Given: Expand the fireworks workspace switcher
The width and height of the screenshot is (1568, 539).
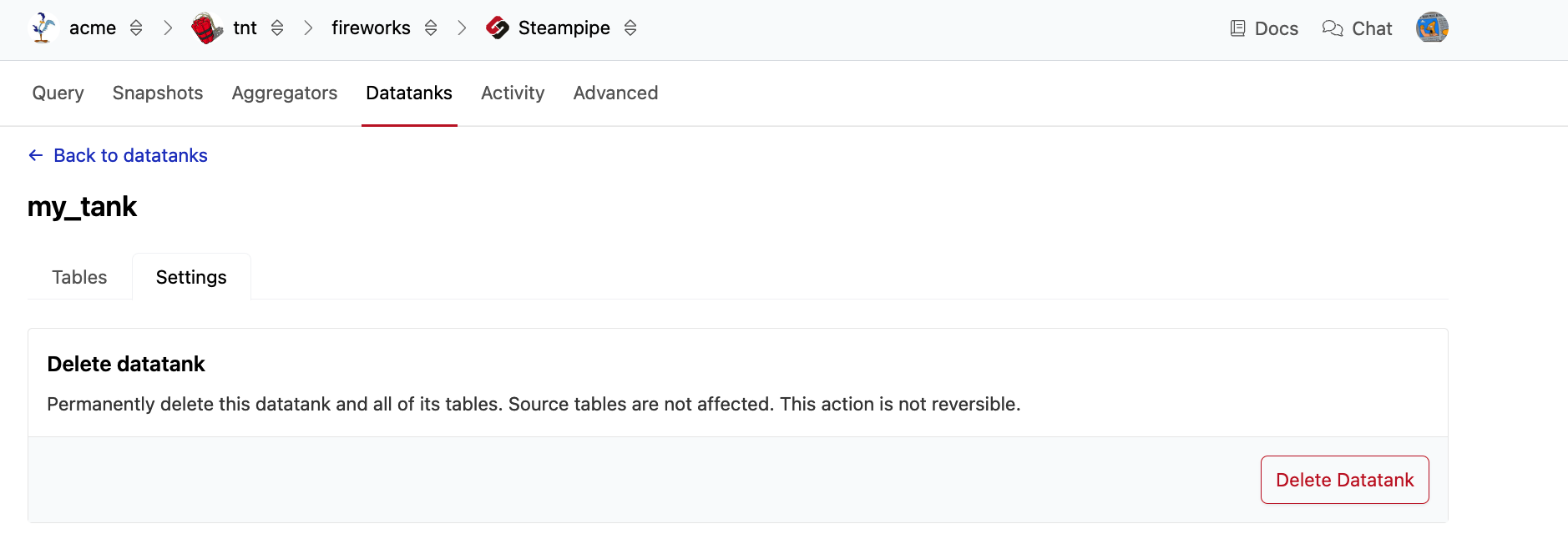Looking at the screenshot, I should (x=431, y=28).
